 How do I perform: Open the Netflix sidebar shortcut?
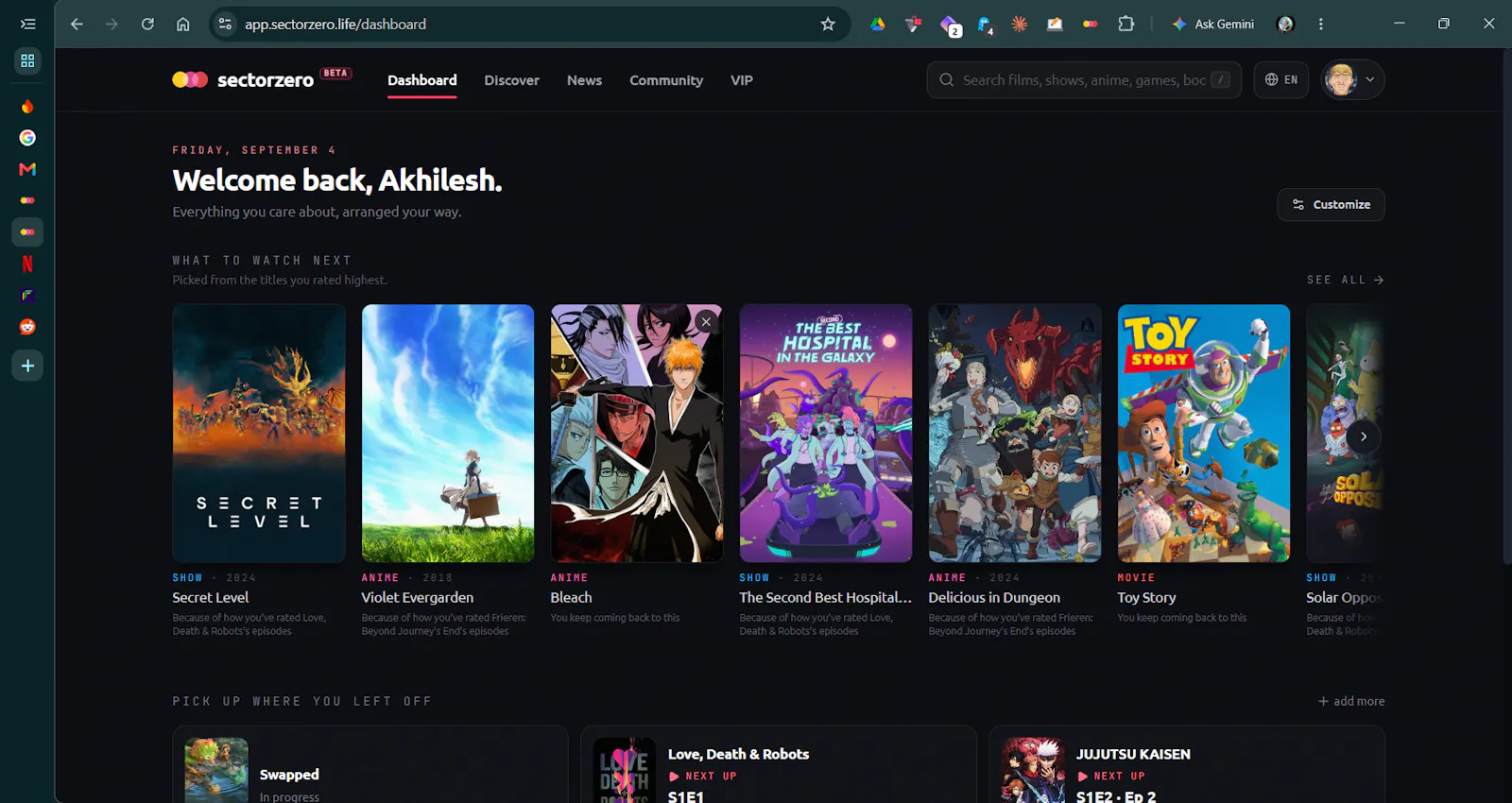[27, 264]
